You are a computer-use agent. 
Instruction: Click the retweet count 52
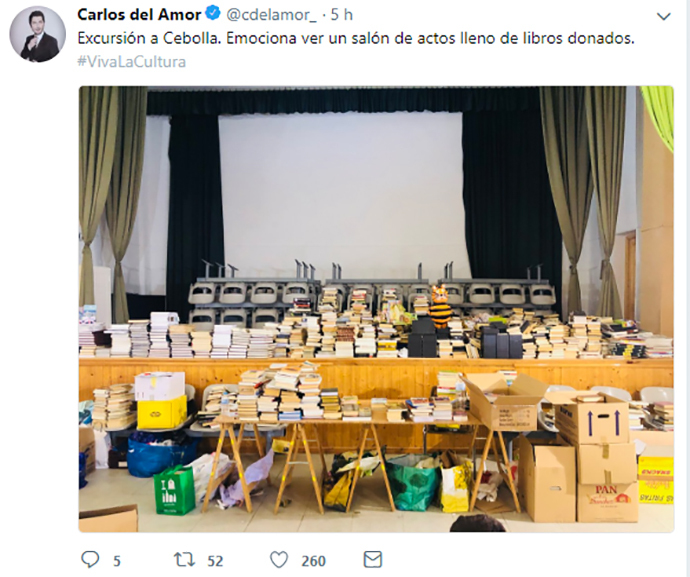(x=215, y=561)
